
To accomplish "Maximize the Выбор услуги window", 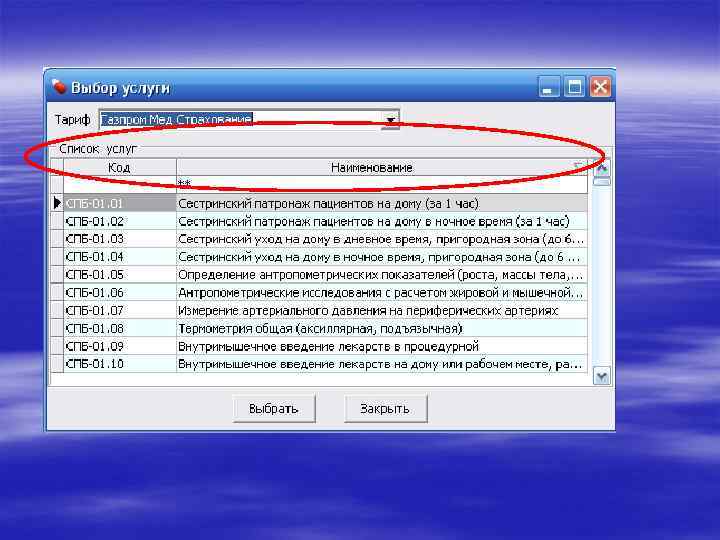I will pos(574,87).
